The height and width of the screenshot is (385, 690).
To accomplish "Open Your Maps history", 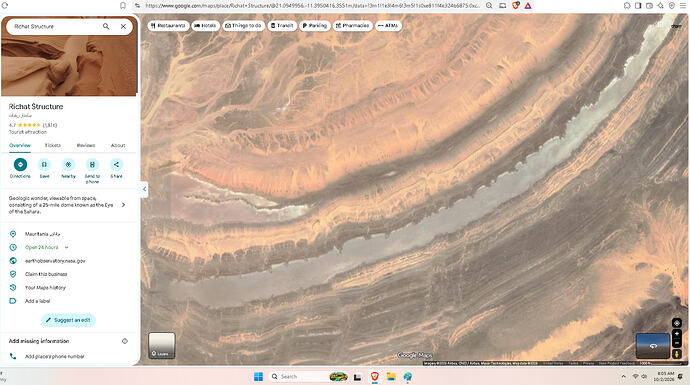I will tap(45, 288).
